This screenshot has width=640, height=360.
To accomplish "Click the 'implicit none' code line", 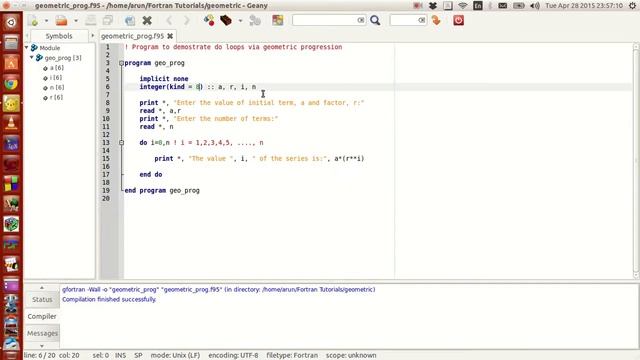I will pos(164,79).
